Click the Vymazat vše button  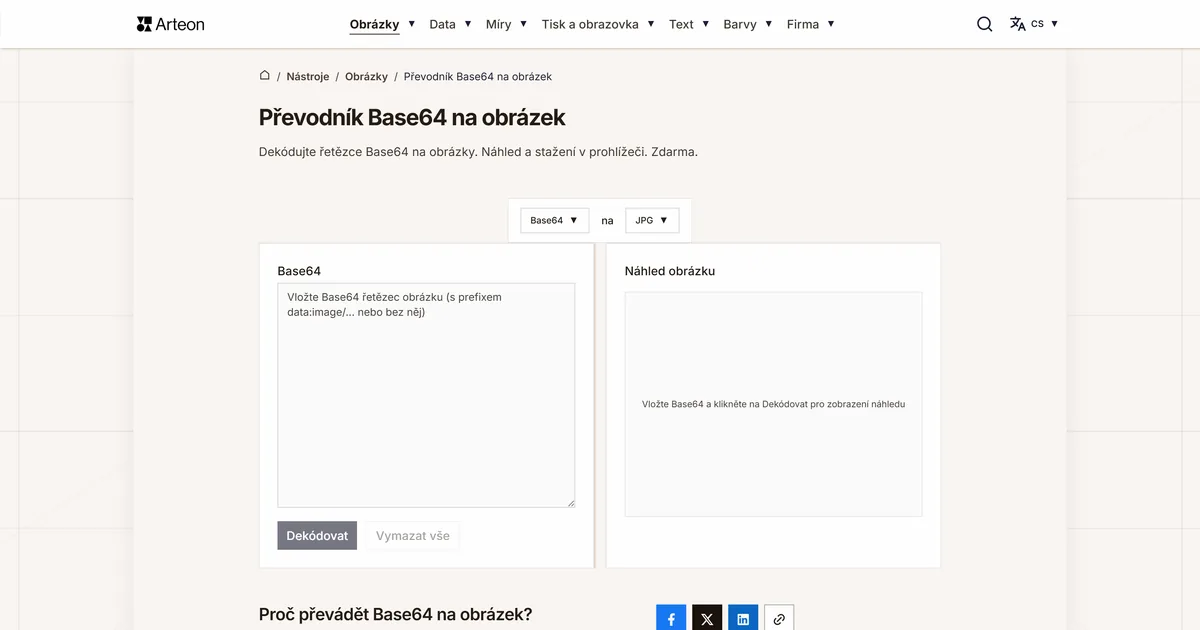(413, 536)
